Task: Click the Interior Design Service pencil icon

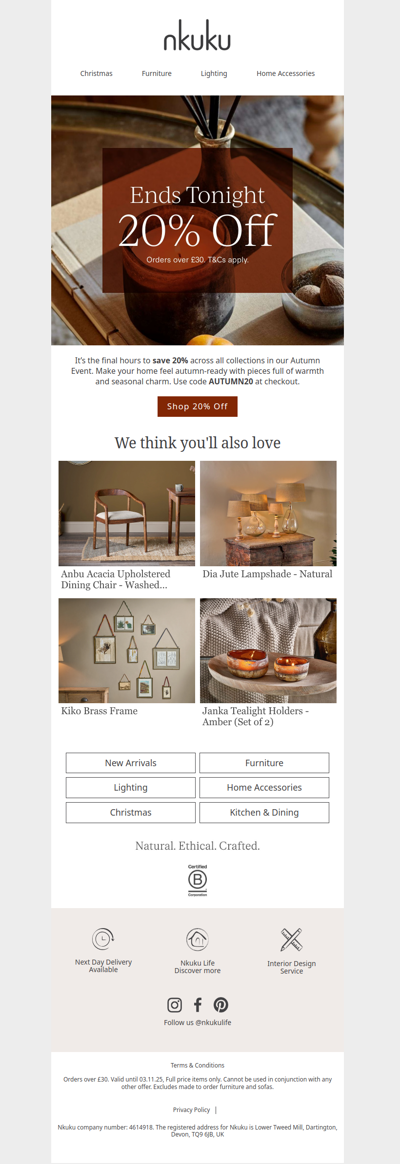Action: coord(291,940)
